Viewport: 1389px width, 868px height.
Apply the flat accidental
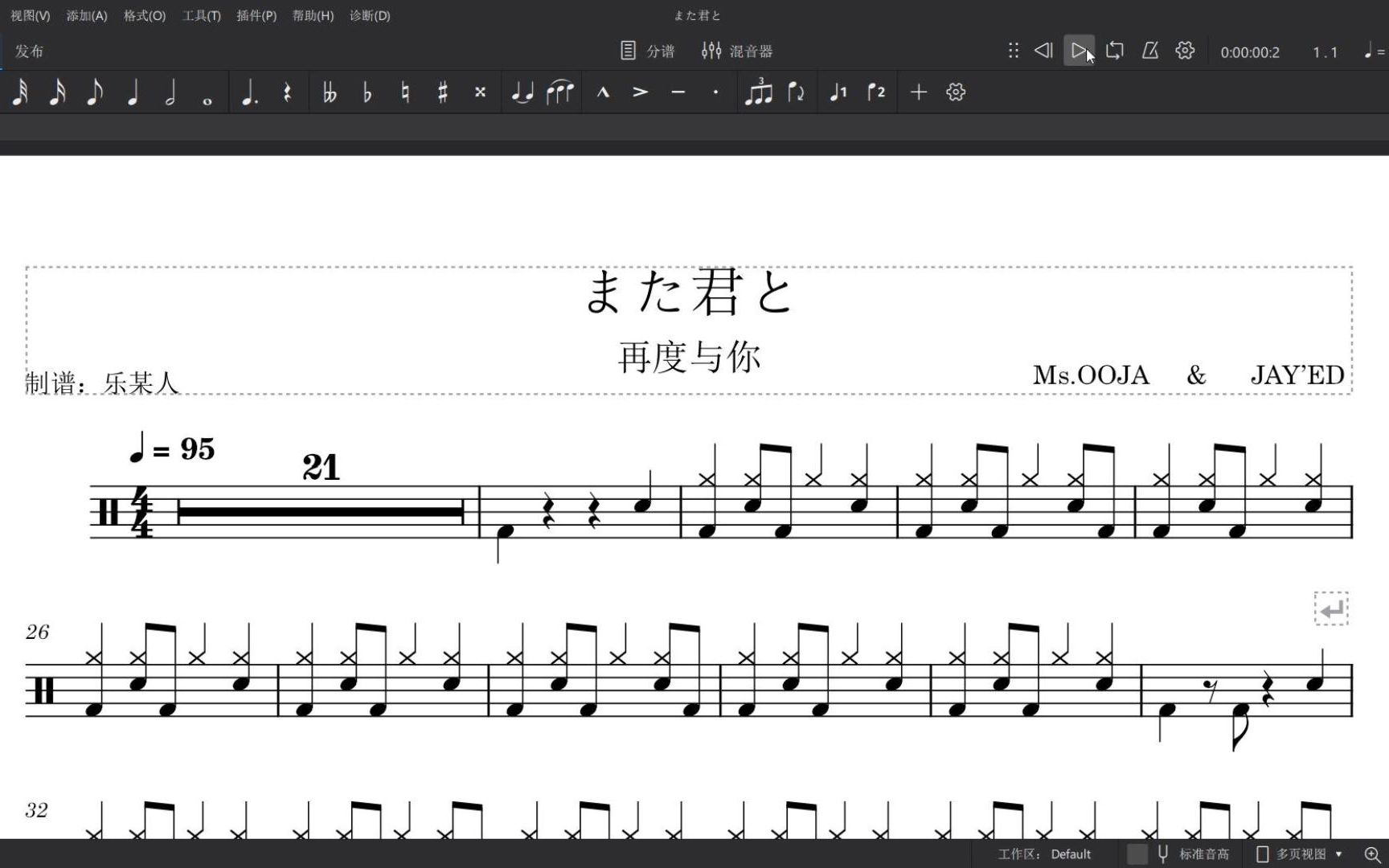367,92
